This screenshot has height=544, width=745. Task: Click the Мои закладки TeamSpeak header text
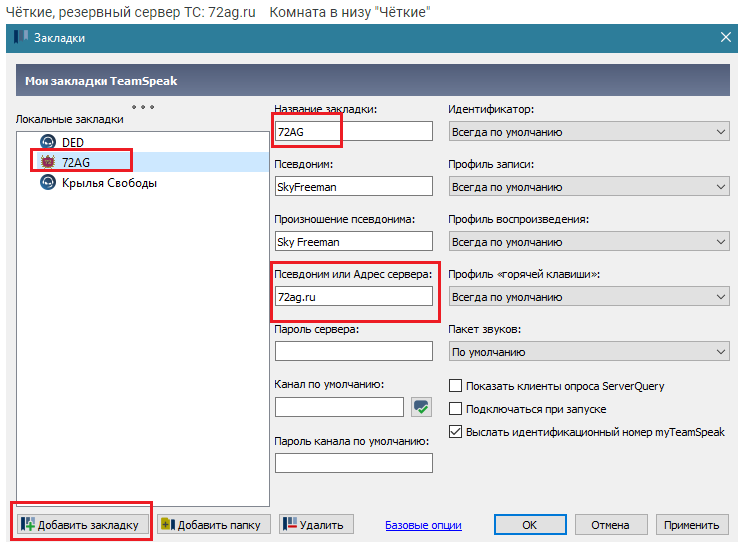point(101,81)
